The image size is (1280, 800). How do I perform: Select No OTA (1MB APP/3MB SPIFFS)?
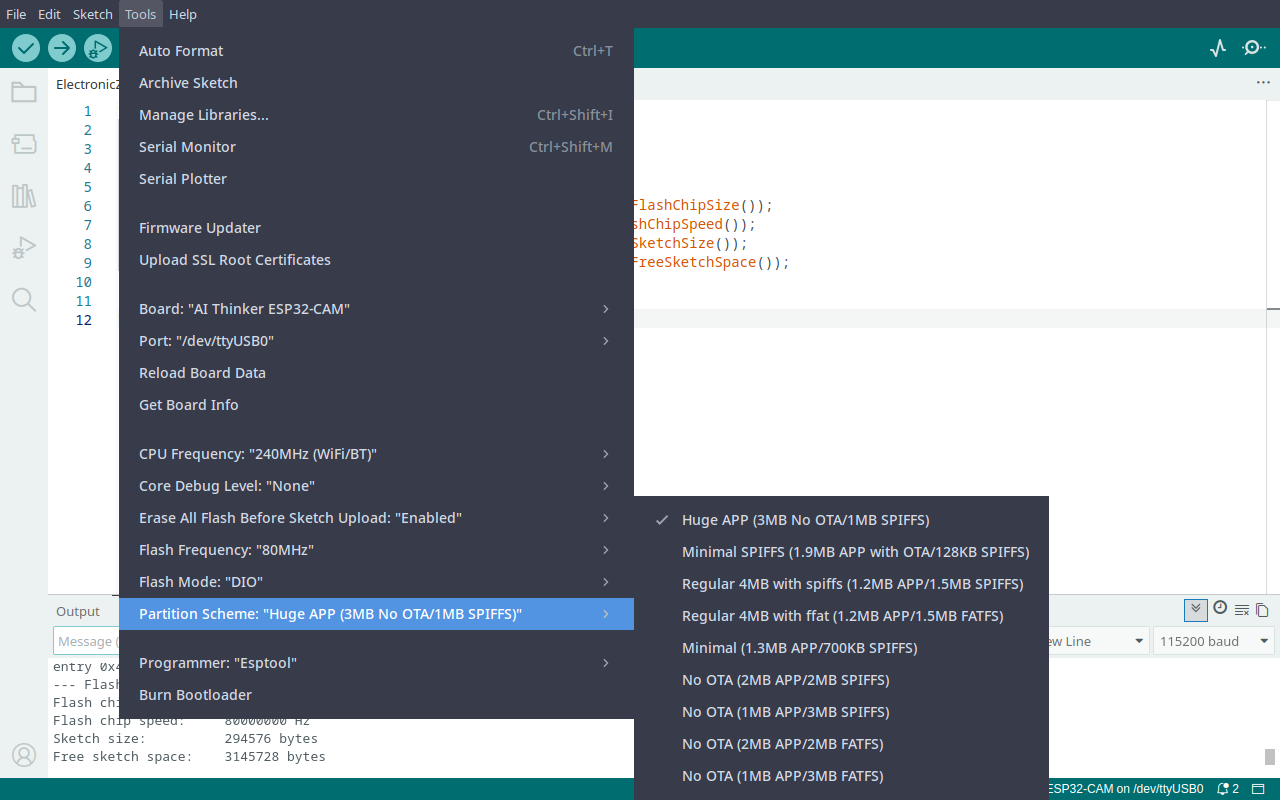841,712
